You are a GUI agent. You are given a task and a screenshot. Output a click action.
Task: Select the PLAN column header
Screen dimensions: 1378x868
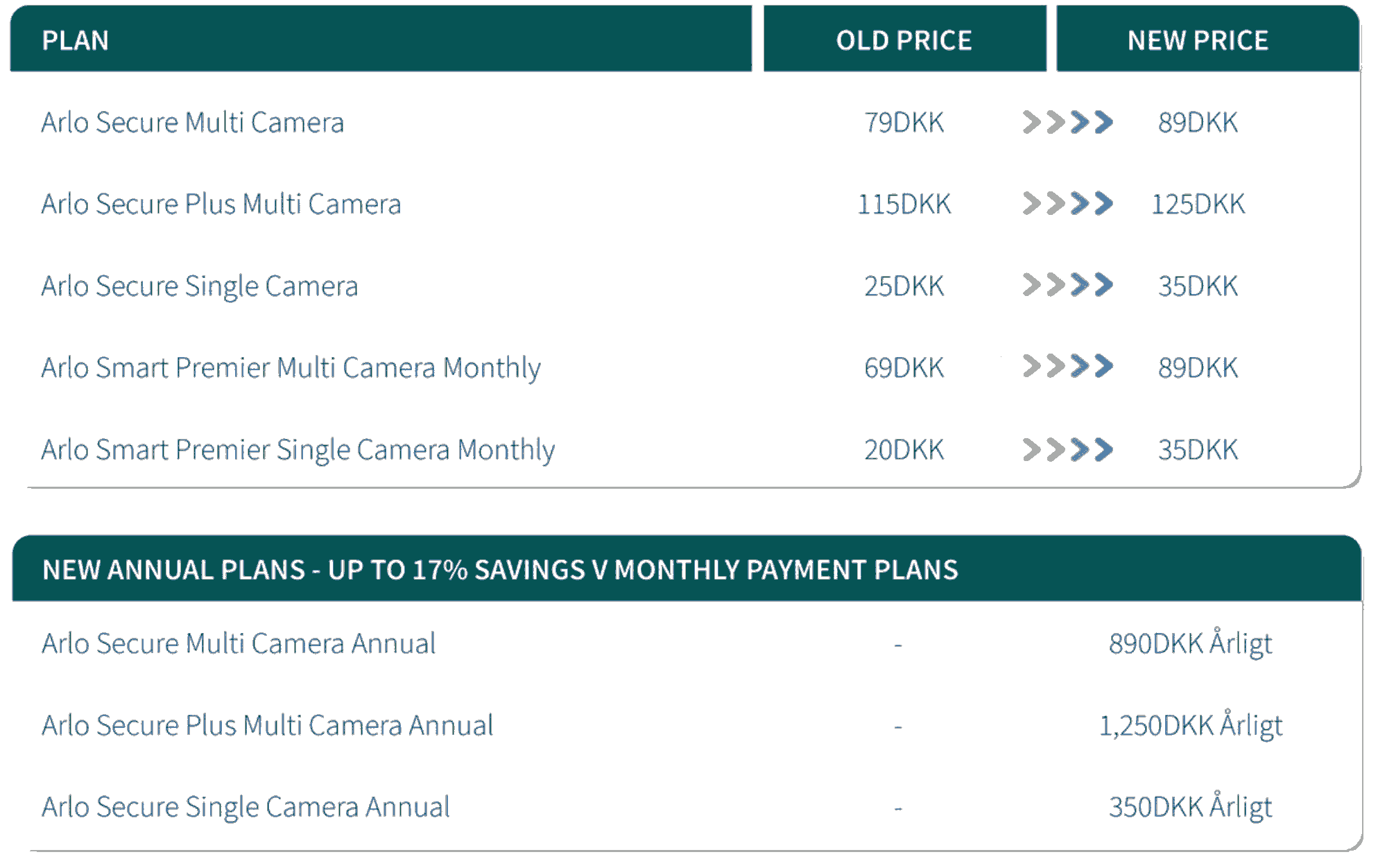click(75, 40)
